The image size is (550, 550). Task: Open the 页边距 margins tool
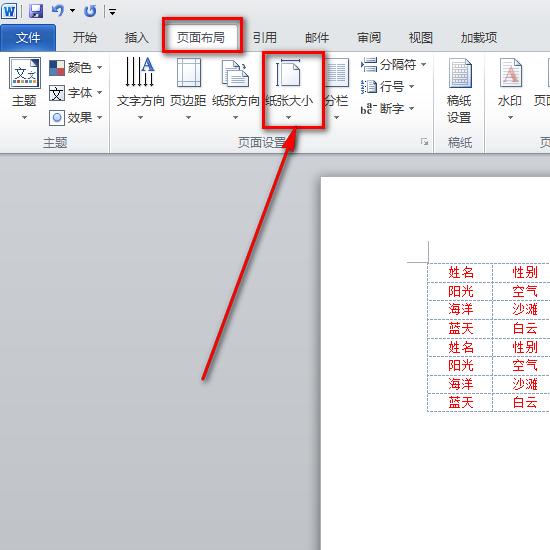point(188,89)
